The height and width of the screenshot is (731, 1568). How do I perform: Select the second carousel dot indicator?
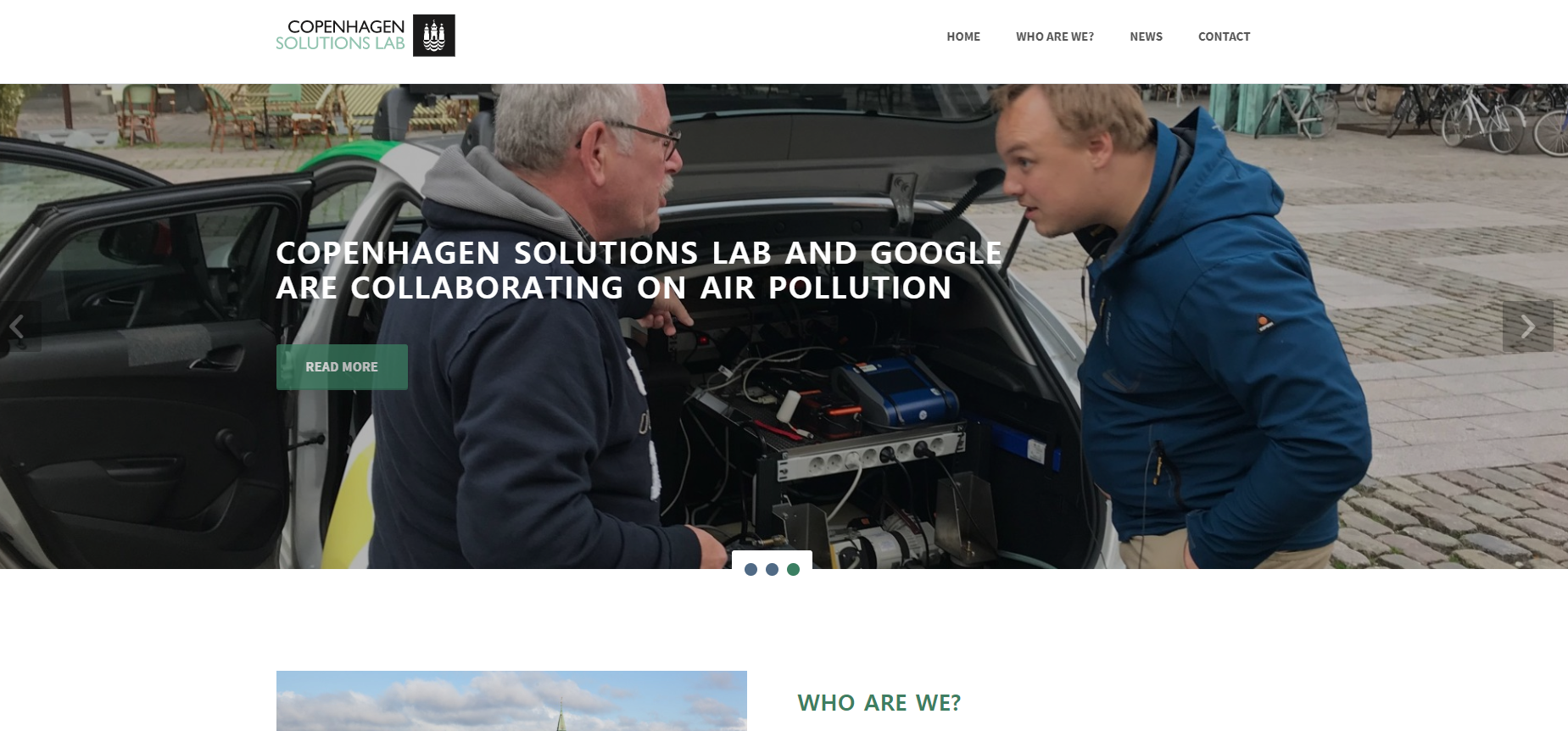(x=772, y=570)
